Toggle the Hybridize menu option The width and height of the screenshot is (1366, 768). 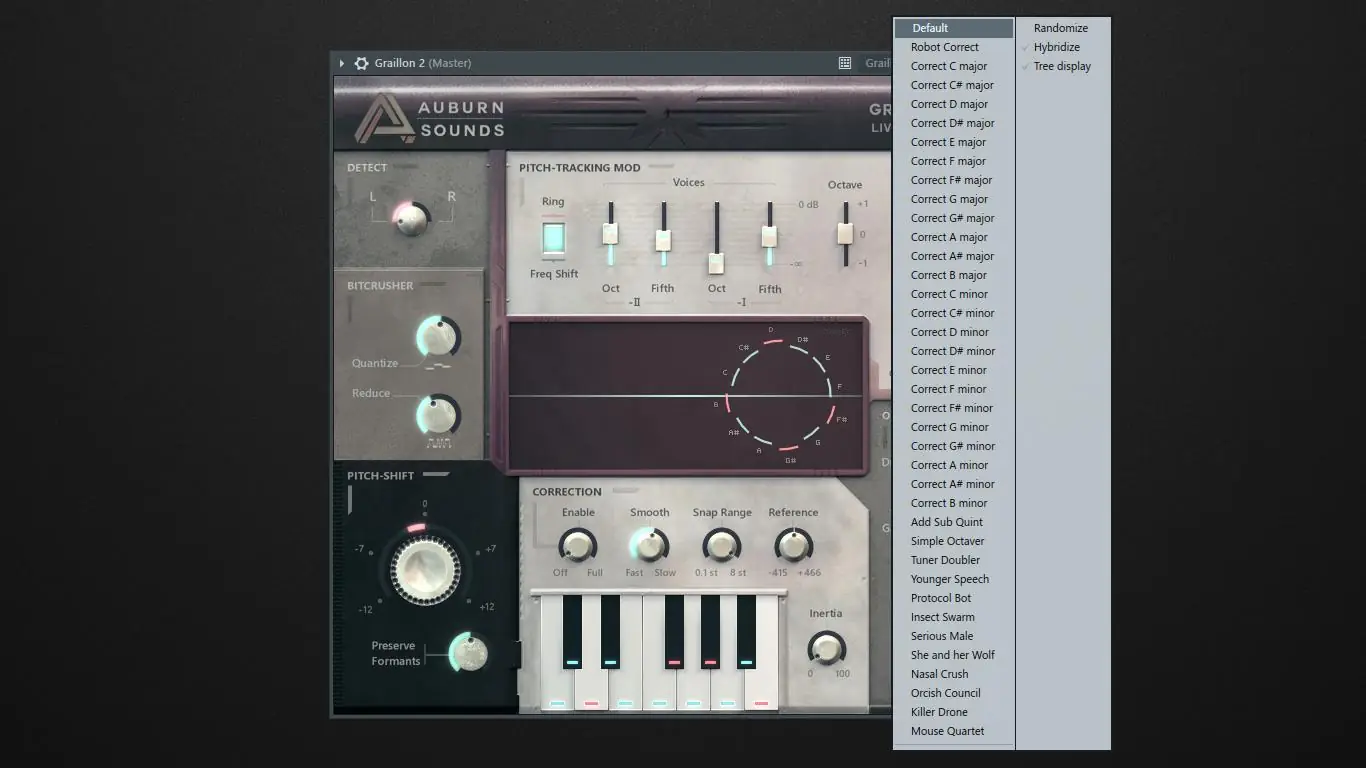coord(1063,47)
